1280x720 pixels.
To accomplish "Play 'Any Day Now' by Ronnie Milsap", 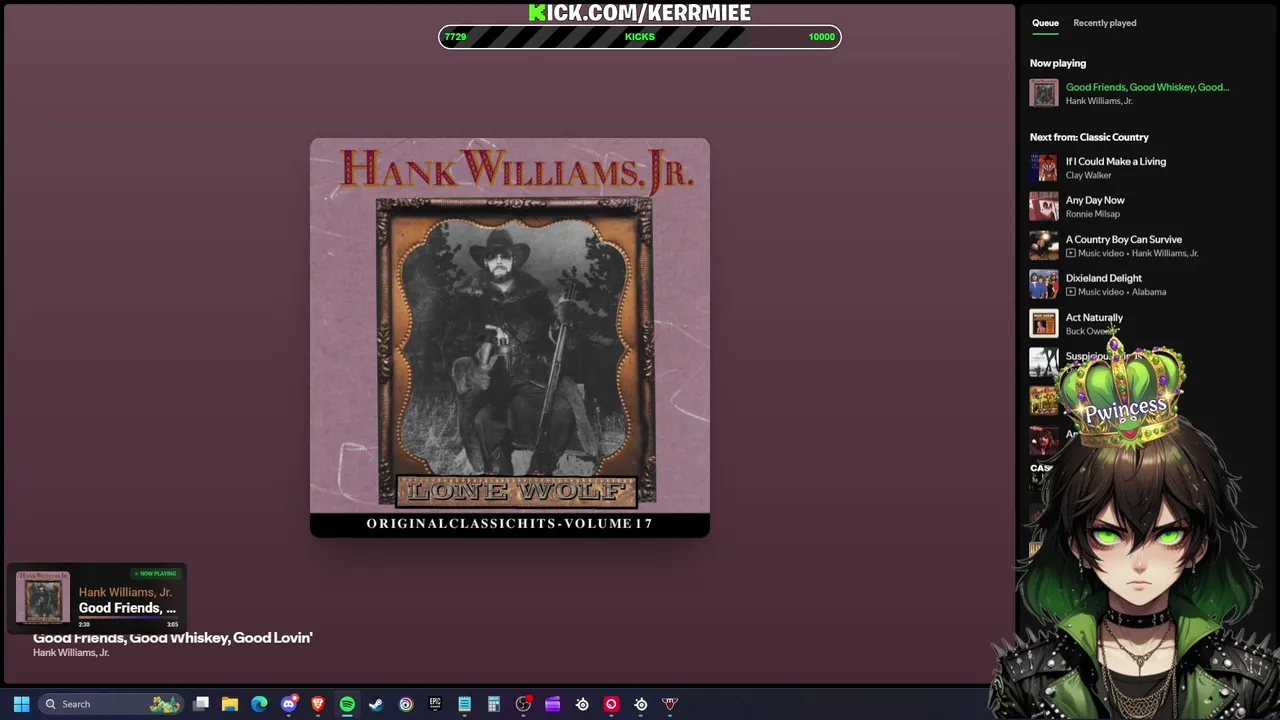I will point(1095,200).
